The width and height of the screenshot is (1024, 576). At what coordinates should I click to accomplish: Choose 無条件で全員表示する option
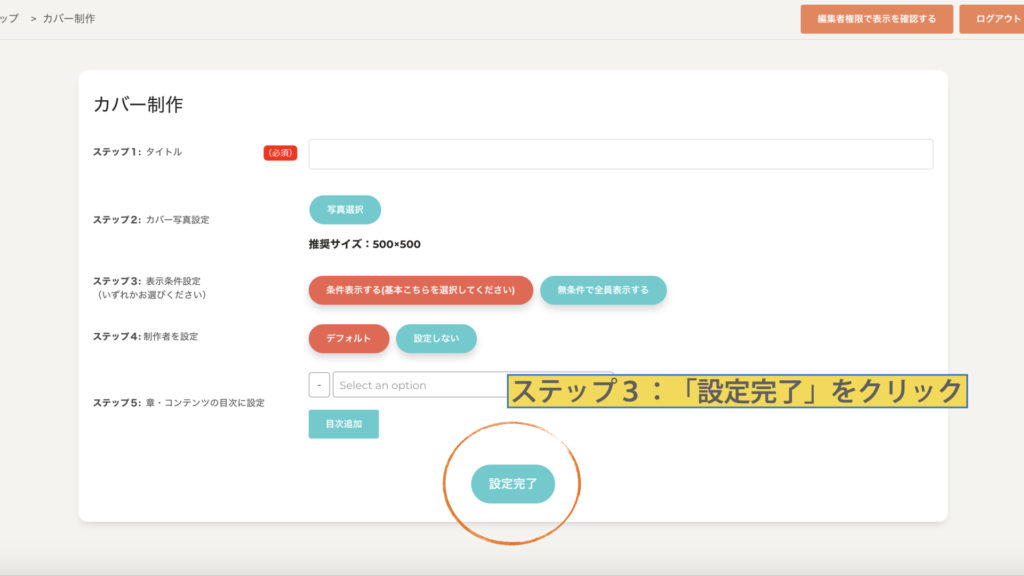(602, 290)
